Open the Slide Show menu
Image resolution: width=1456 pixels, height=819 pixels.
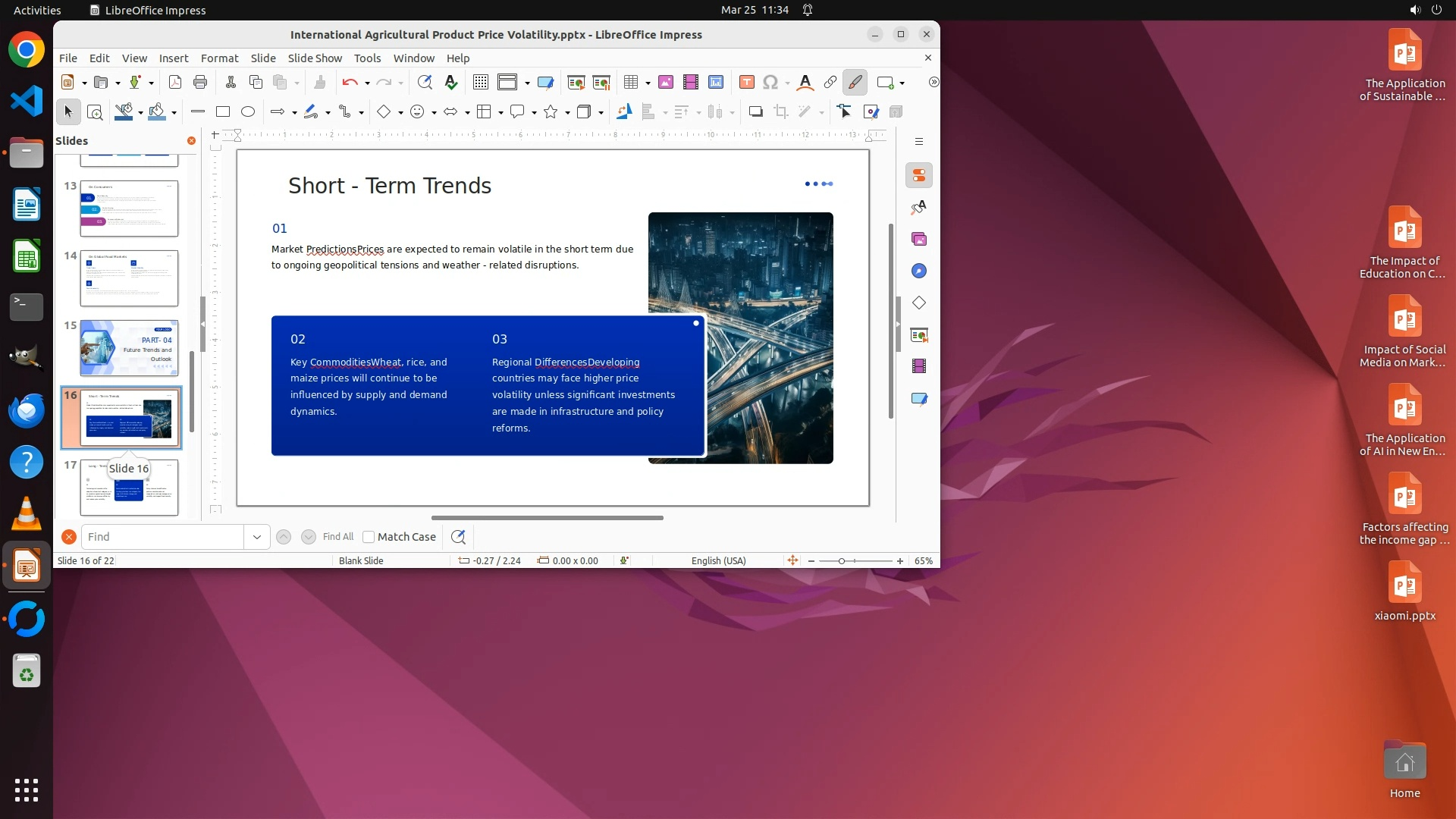(315, 58)
